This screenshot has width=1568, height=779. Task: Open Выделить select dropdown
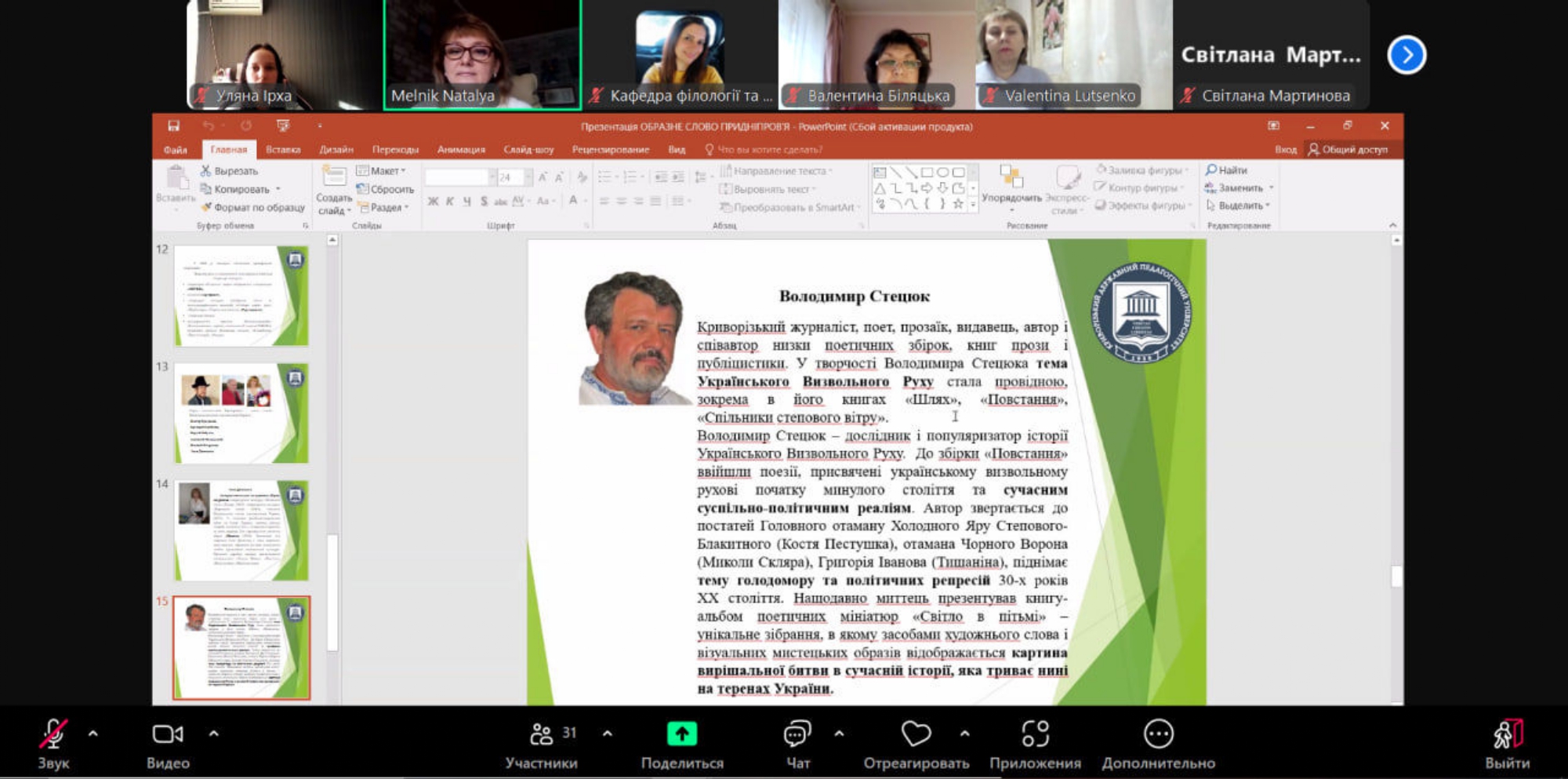(x=1237, y=206)
